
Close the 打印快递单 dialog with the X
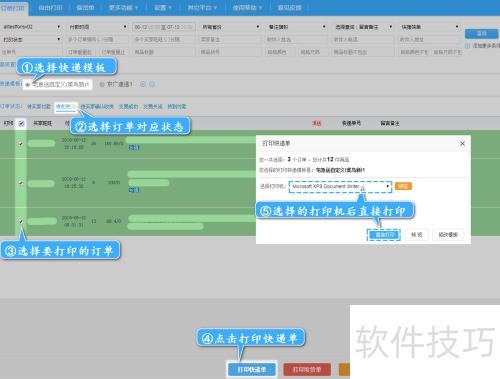point(462,144)
